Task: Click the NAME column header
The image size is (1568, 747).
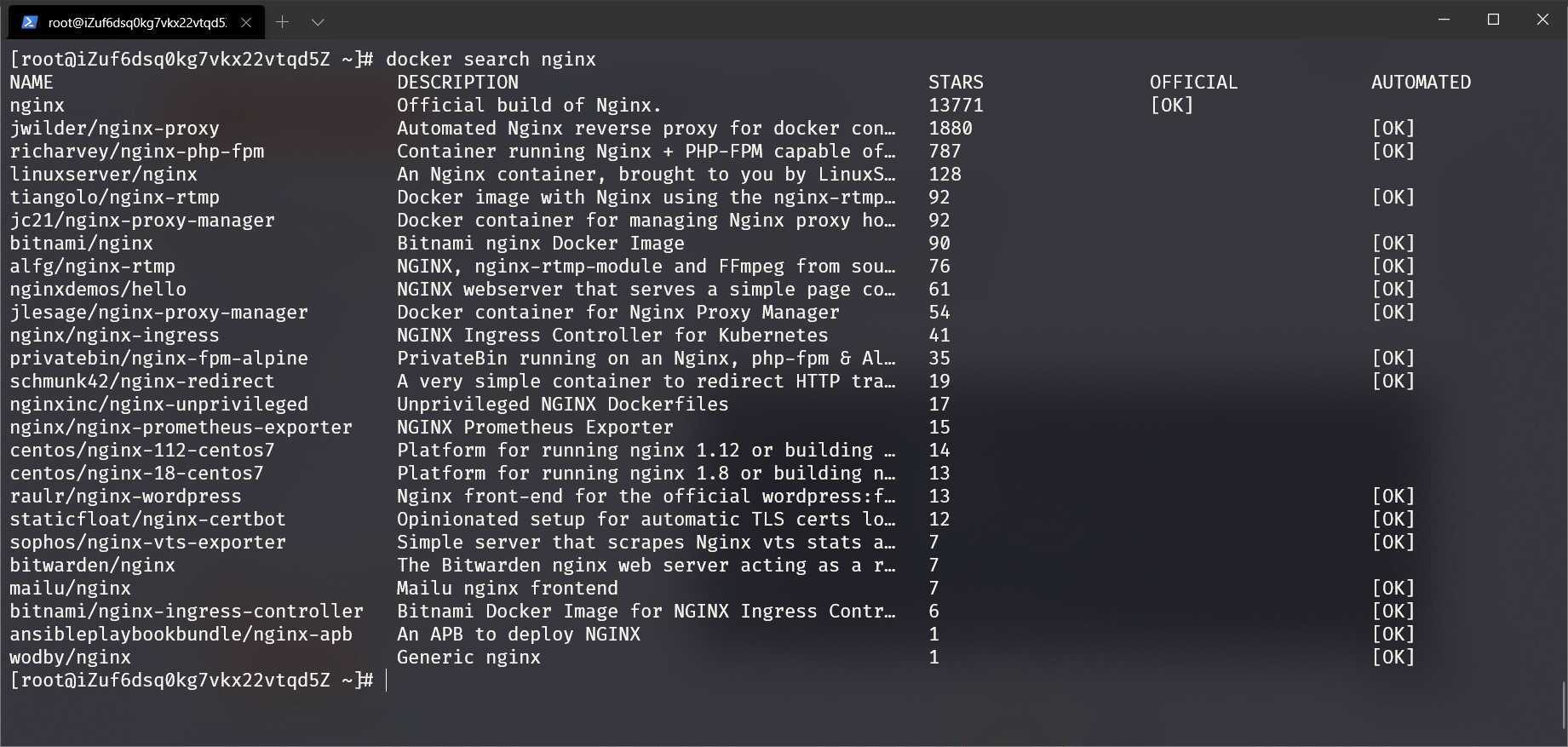Action: tap(32, 83)
